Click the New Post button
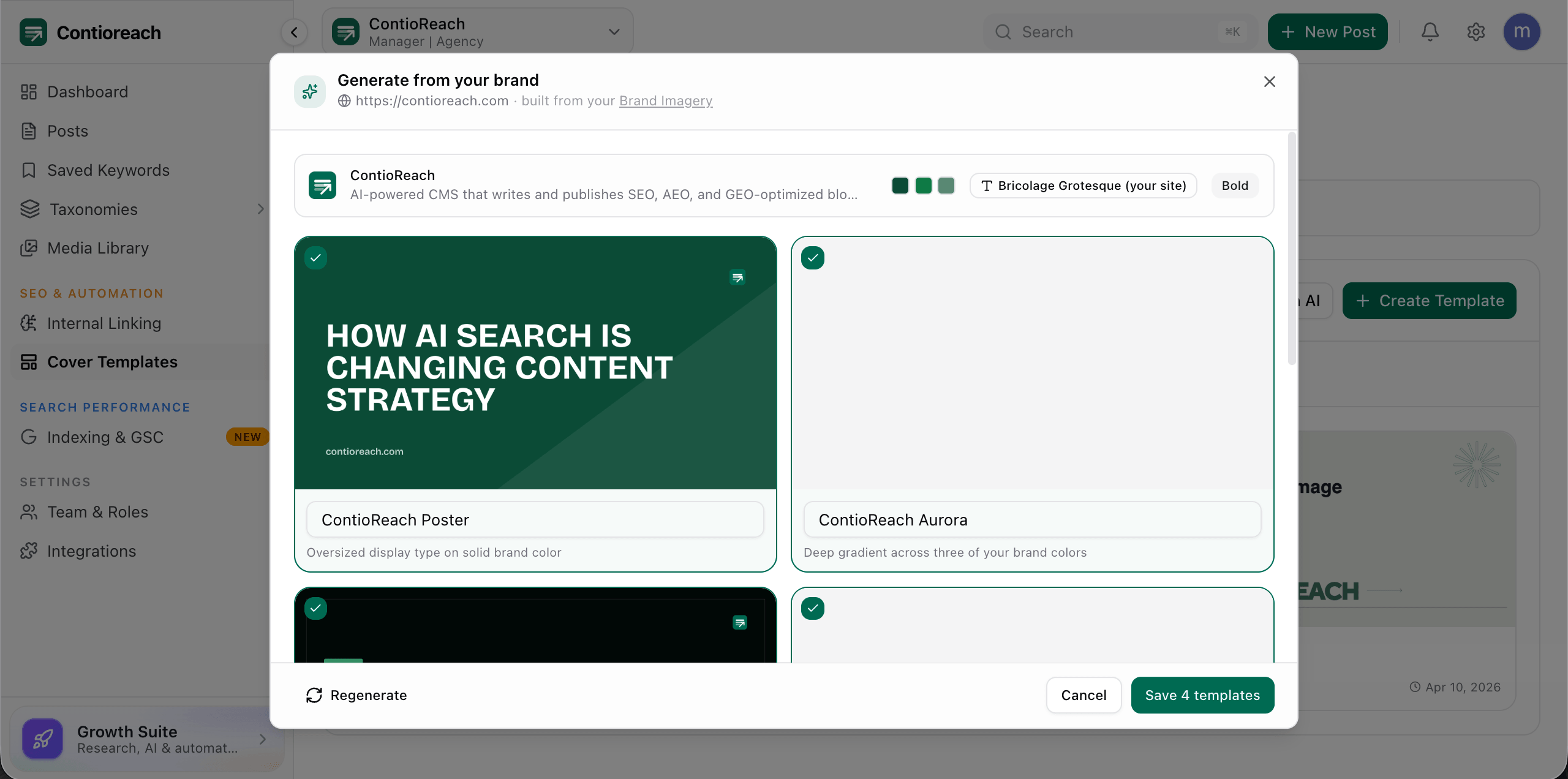This screenshot has height=779, width=1568. coord(1328,32)
